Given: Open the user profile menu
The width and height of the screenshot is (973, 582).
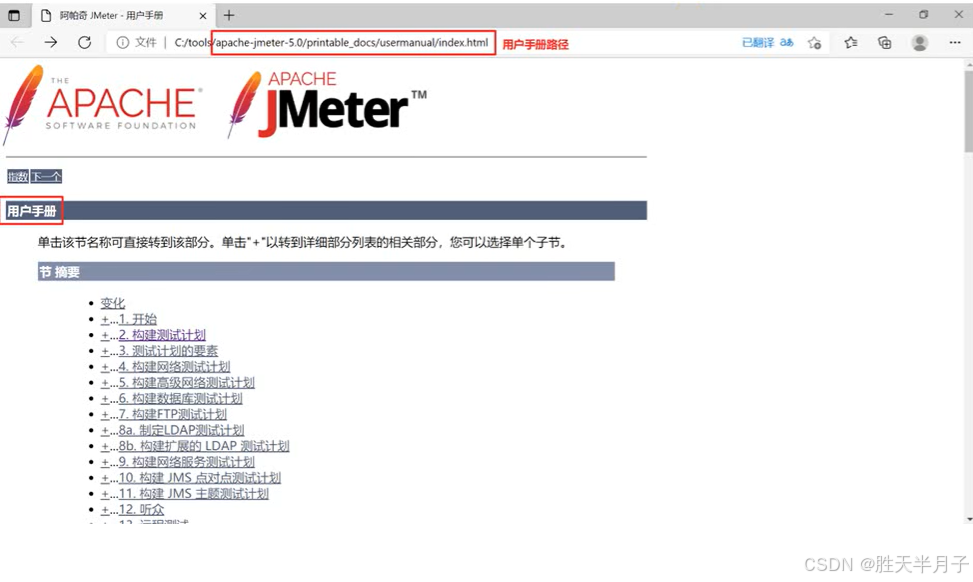Looking at the screenshot, I should pyautogui.click(x=920, y=42).
